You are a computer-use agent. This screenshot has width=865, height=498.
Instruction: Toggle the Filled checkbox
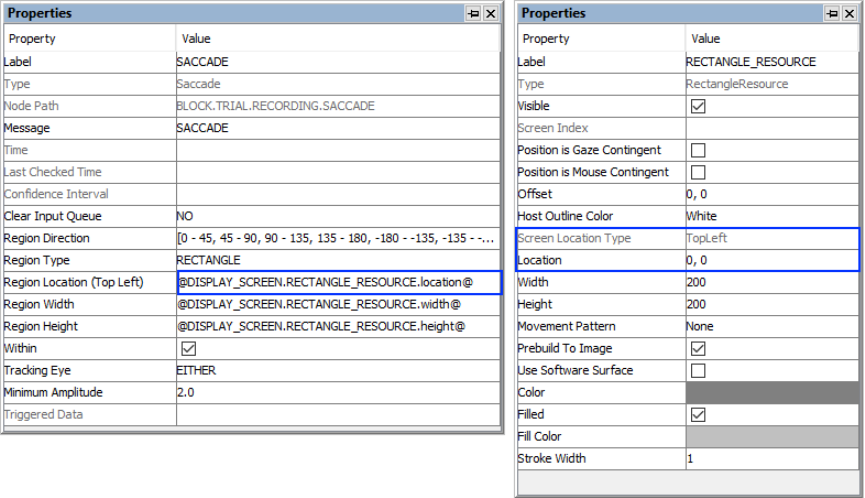pos(698,415)
